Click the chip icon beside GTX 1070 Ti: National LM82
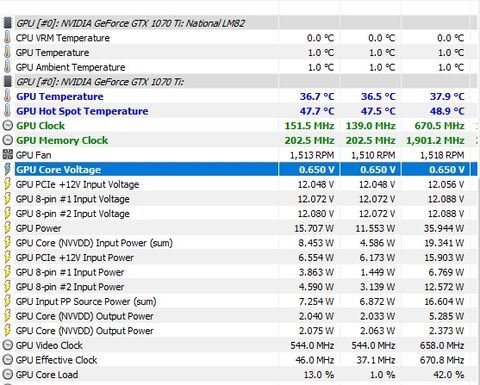The height and width of the screenshot is (385, 480). pyautogui.click(x=7, y=23)
